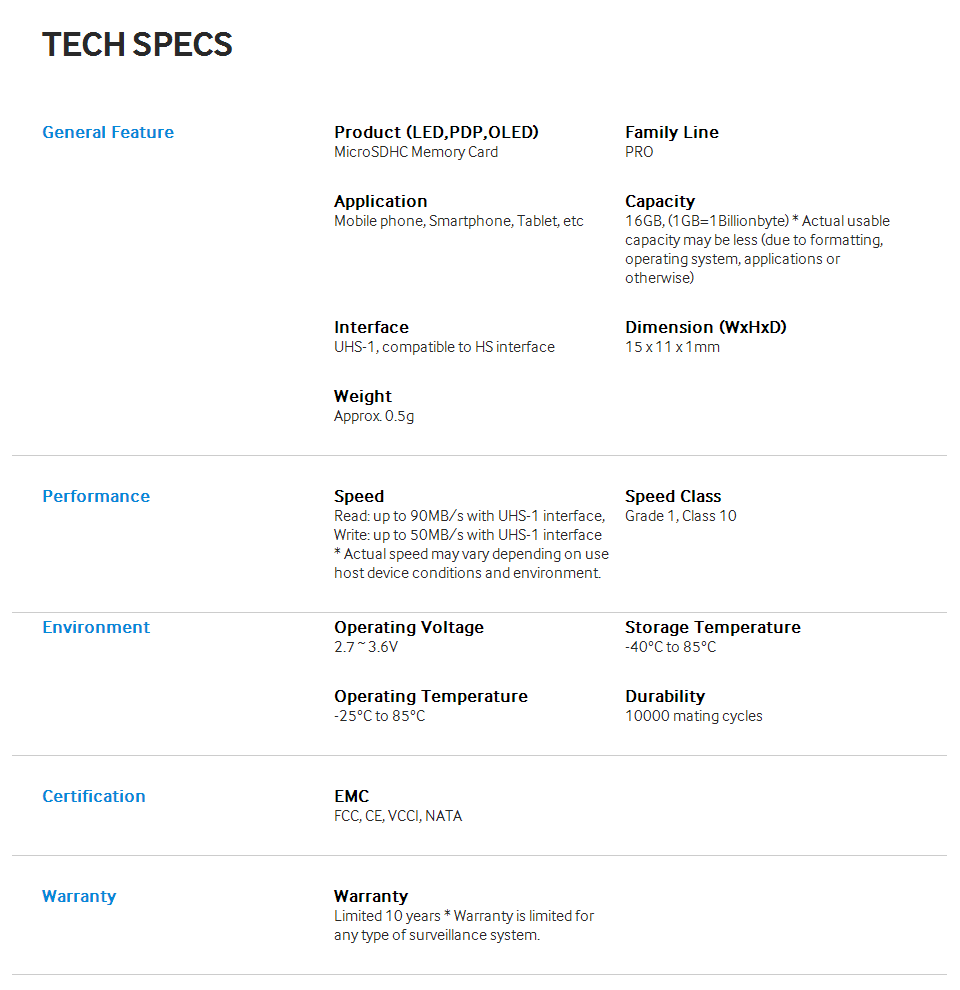Click the Family Line heading
Image resolution: width=960 pixels, height=990 pixels.
point(671,132)
